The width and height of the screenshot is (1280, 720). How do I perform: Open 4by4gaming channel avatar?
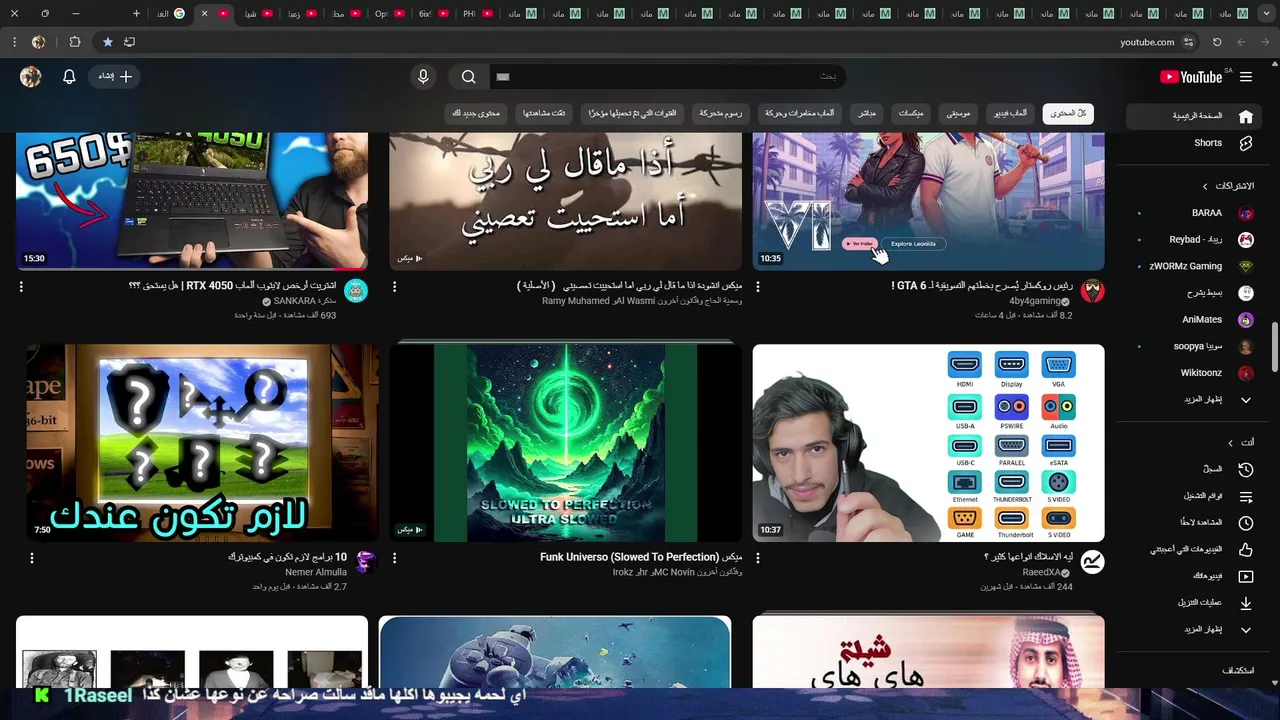pyautogui.click(x=1093, y=291)
